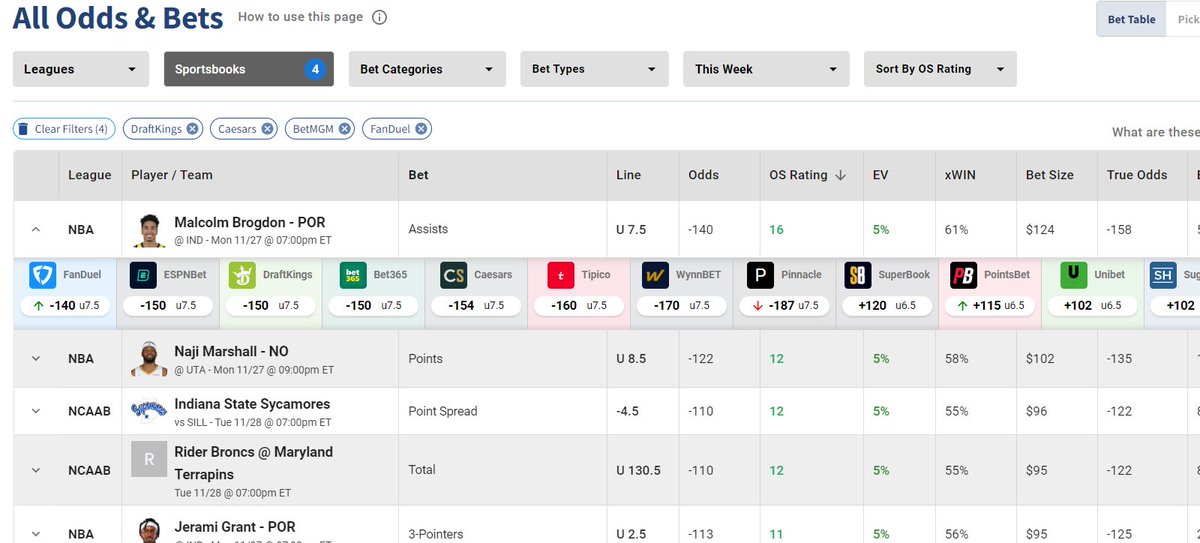Switch to the Bet Table tab
1200x543 pixels.
pos(1131,19)
